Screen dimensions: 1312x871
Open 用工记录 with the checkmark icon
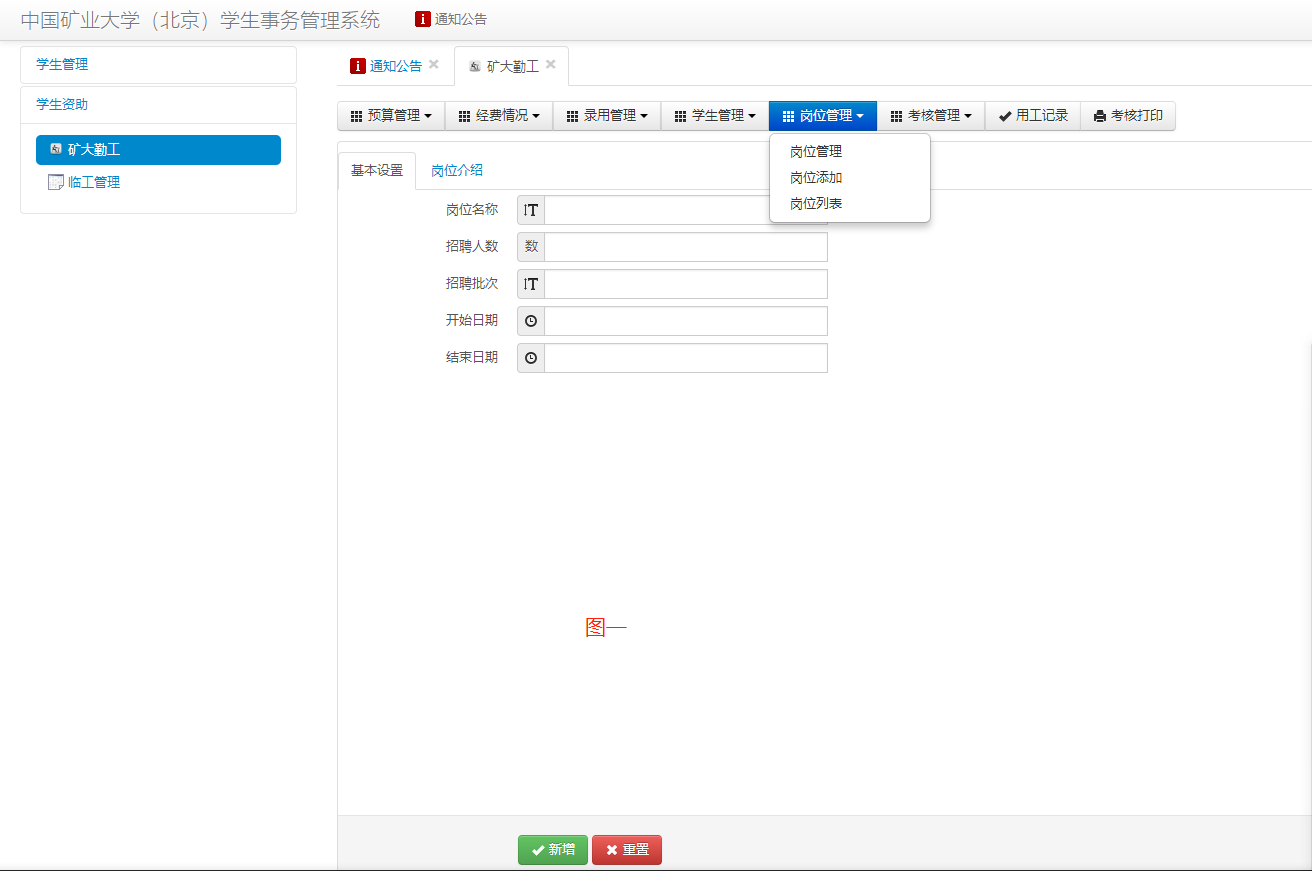coord(1033,116)
